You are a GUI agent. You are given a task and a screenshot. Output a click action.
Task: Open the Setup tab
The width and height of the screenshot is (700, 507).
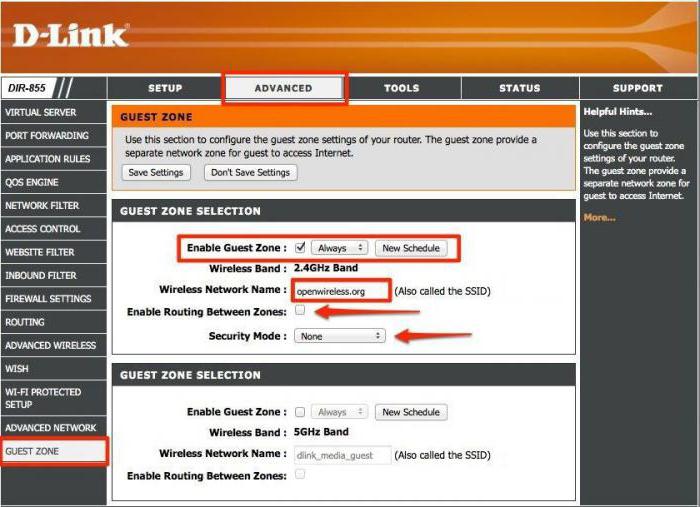[x=165, y=88]
